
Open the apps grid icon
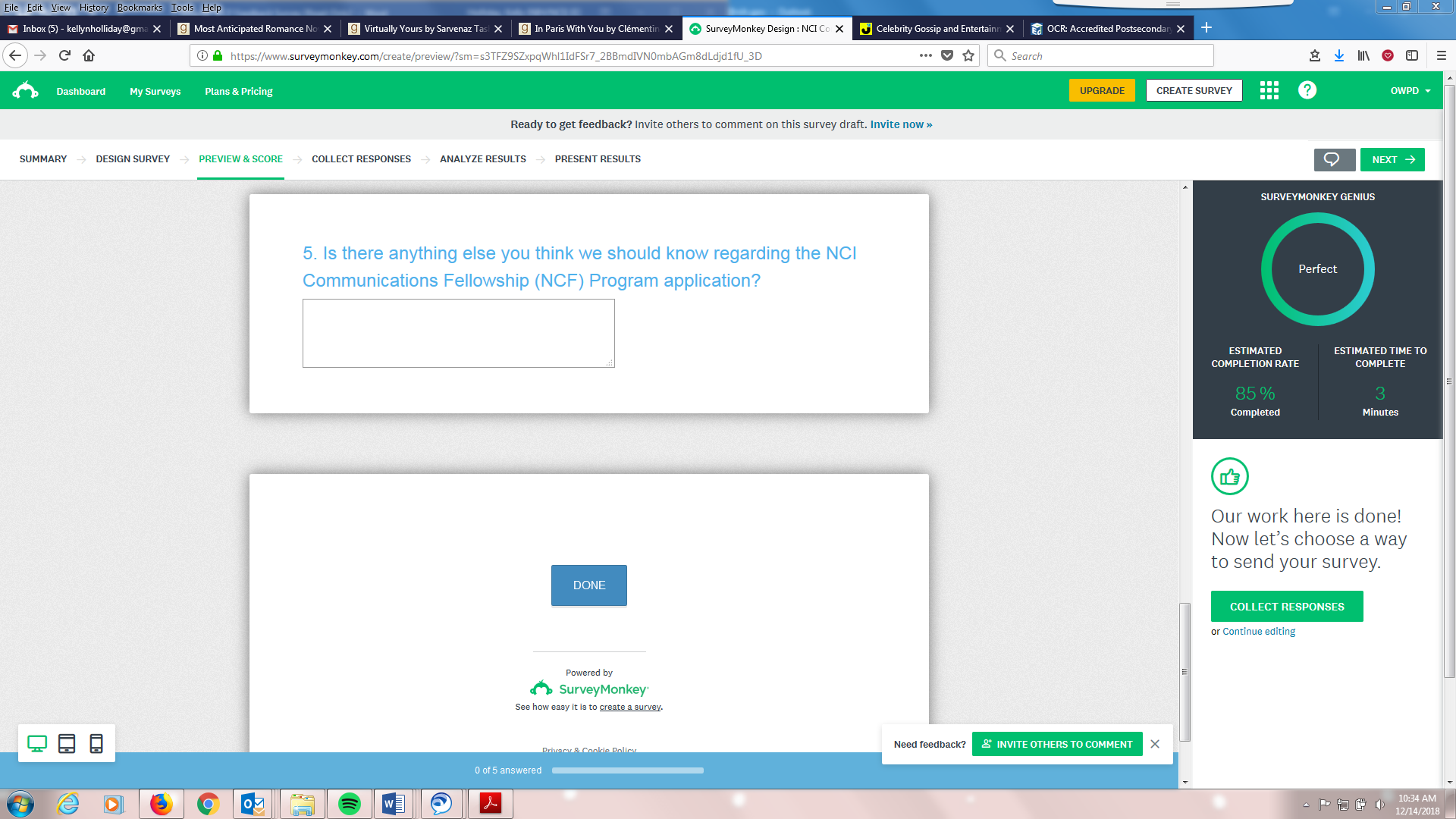click(1269, 91)
